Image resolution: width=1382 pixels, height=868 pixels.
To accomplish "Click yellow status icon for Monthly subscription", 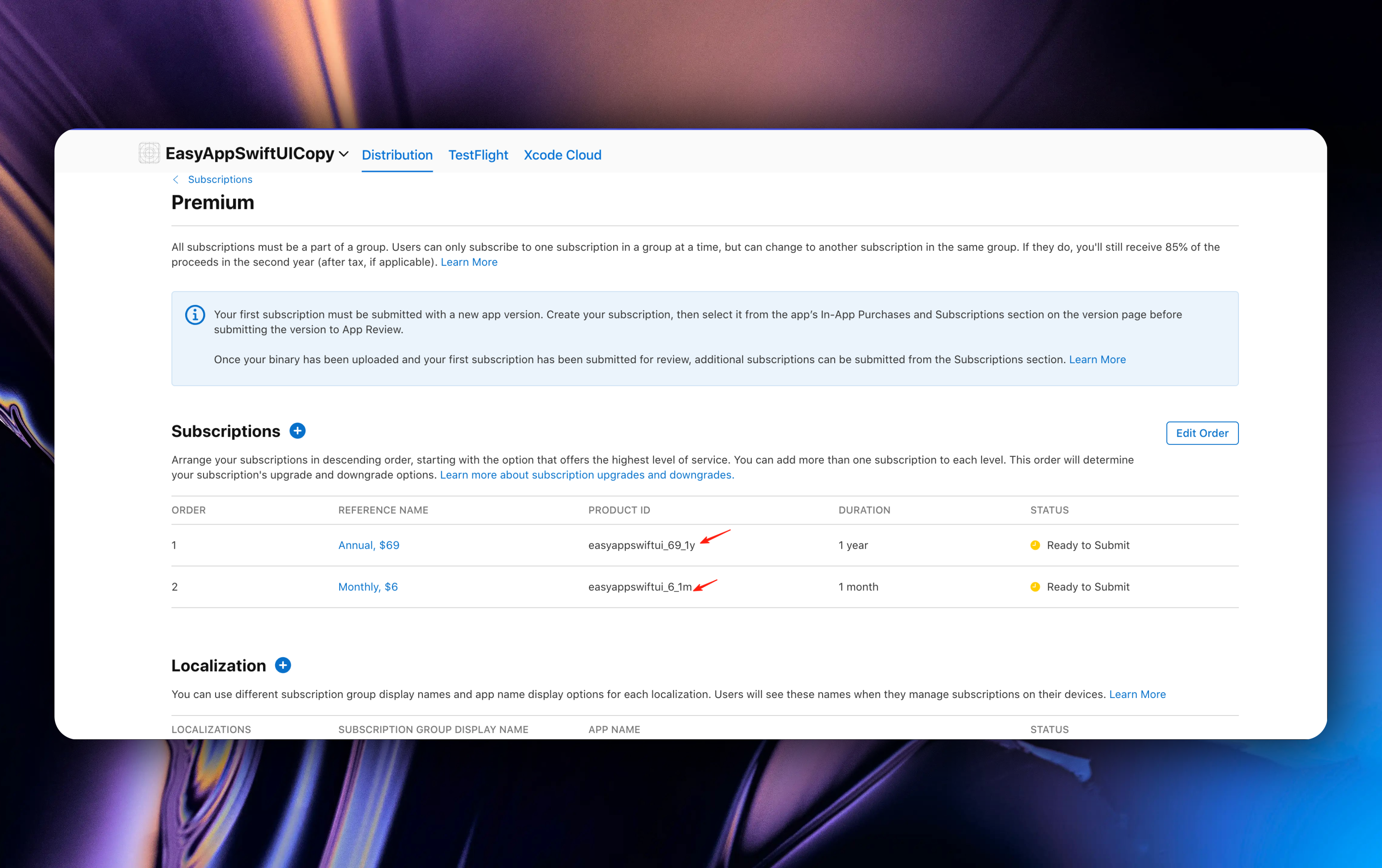I will point(1035,587).
